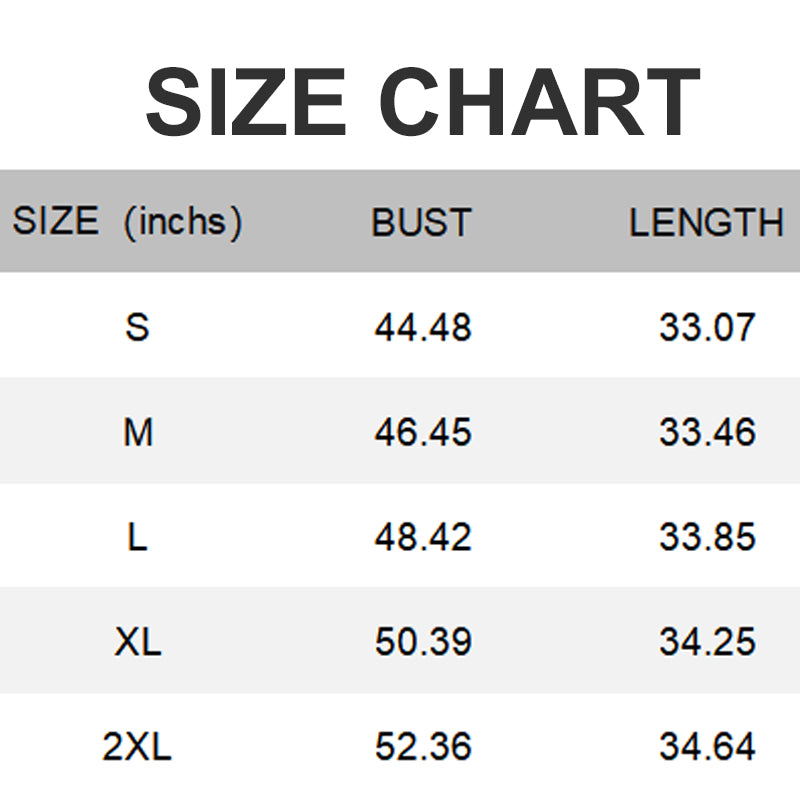
Task: Click the bust value 50.39
Action: (x=423, y=641)
